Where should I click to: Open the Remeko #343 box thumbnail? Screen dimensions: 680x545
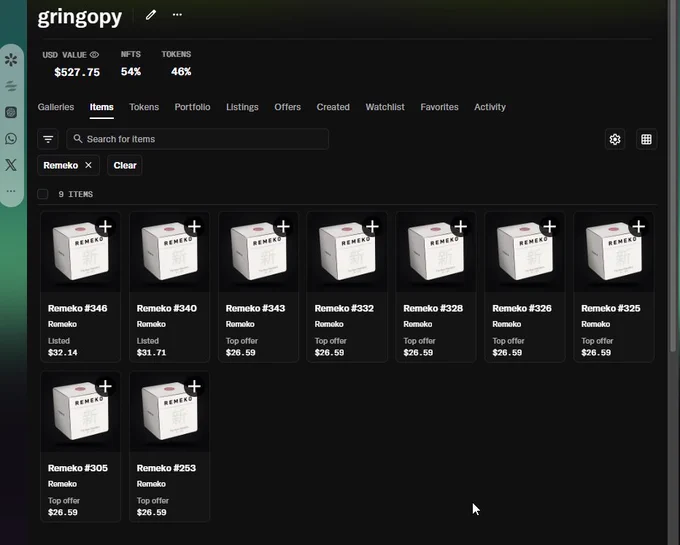258,251
